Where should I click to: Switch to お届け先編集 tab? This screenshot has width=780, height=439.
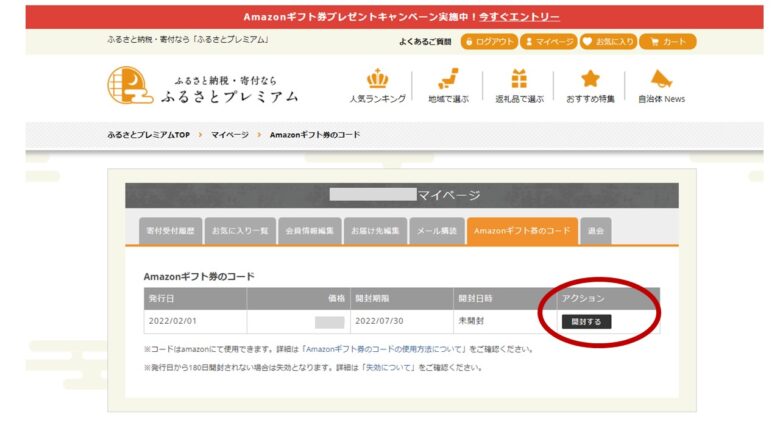click(x=376, y=231)
